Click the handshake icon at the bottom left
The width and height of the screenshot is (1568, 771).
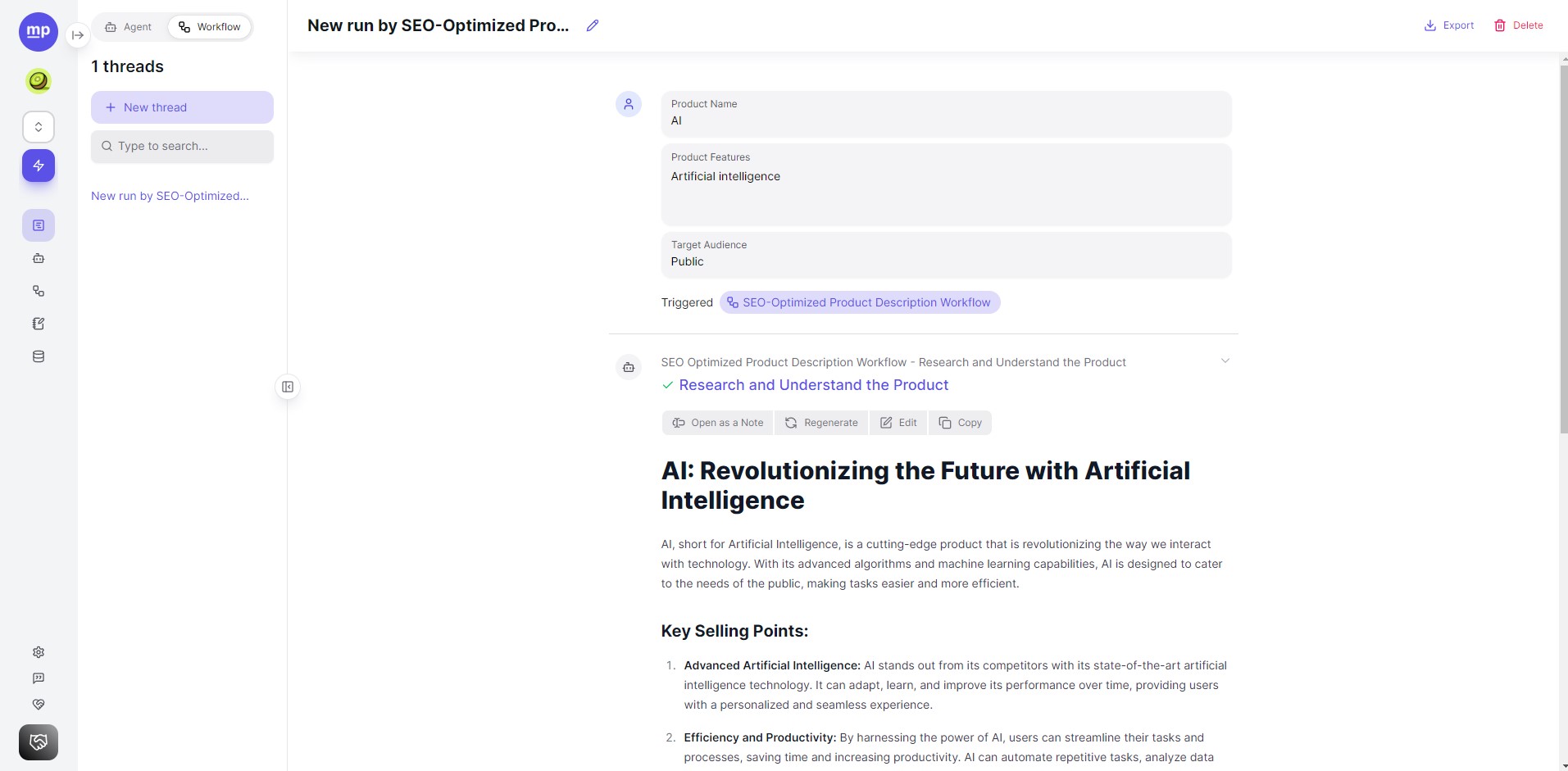point(39,742)
